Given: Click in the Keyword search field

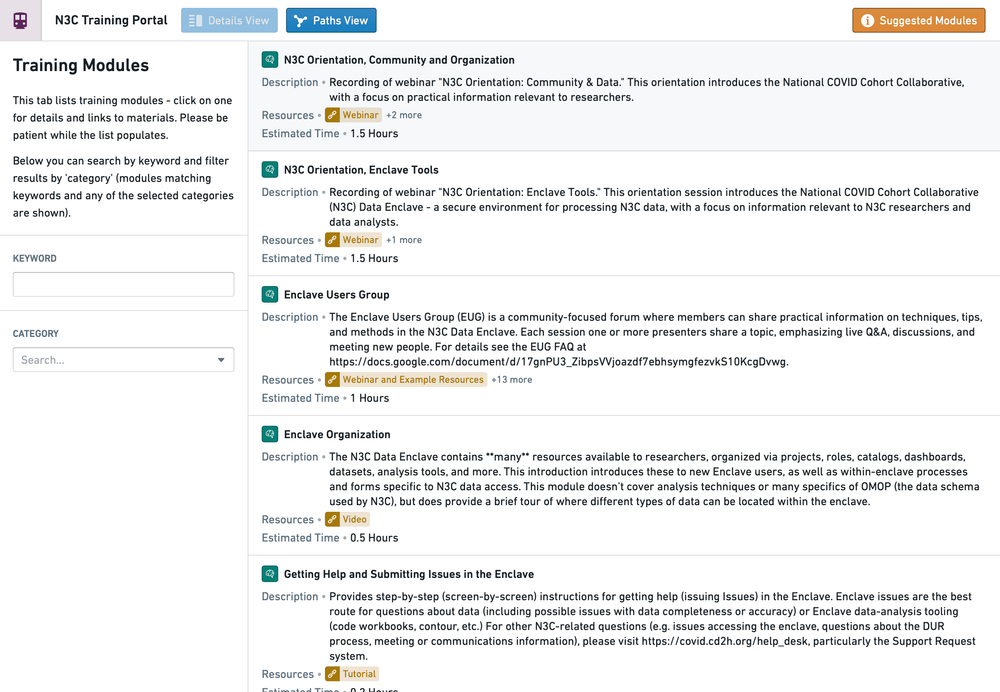Looking at the screenshot, I should point(123,284).
